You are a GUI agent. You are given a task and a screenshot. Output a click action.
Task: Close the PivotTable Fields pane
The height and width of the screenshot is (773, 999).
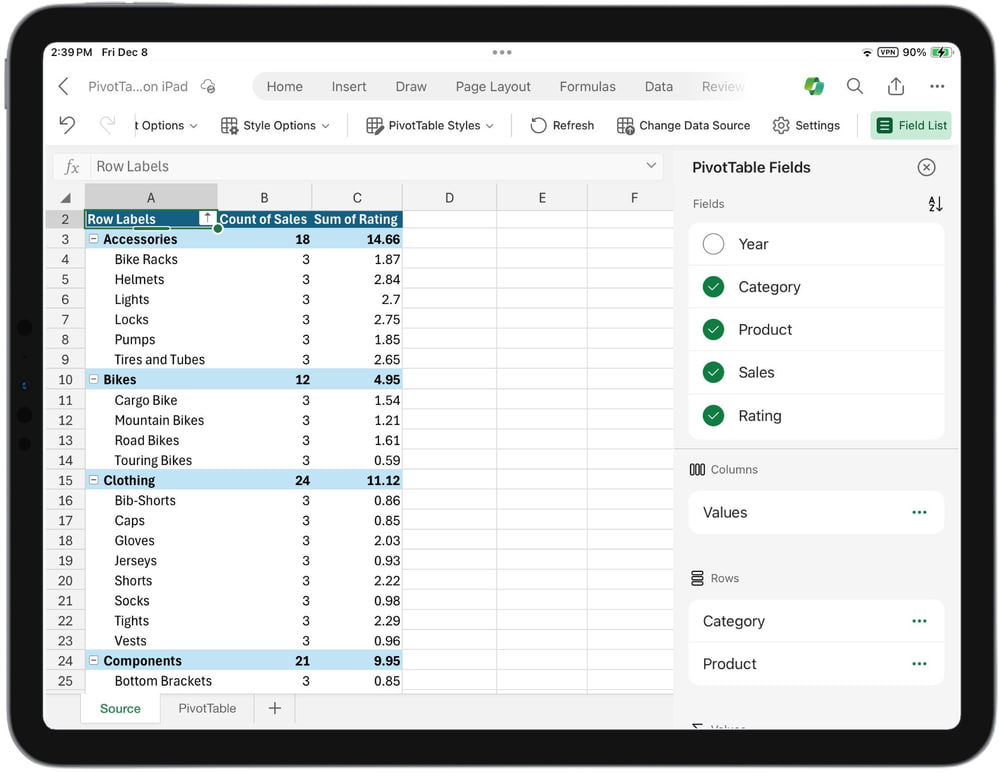pos(926,168)
